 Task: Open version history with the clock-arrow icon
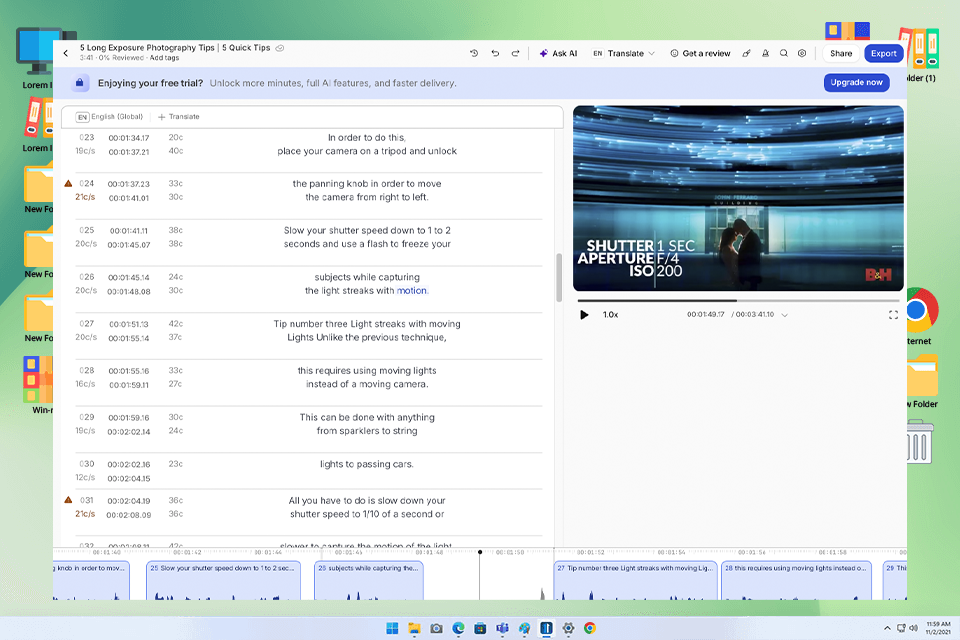click(473, 54)
